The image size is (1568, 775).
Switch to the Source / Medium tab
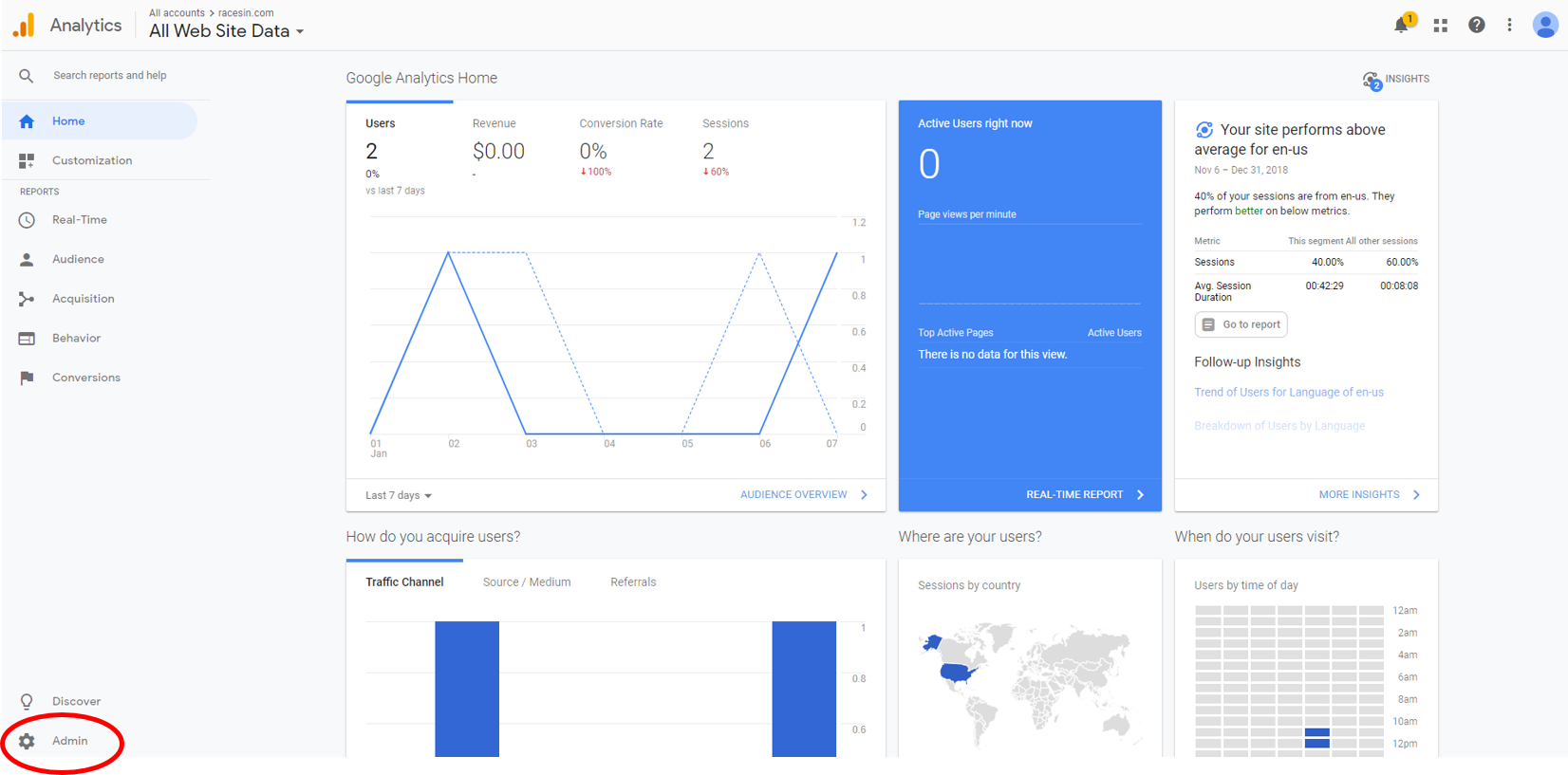[x=527, y=582]
